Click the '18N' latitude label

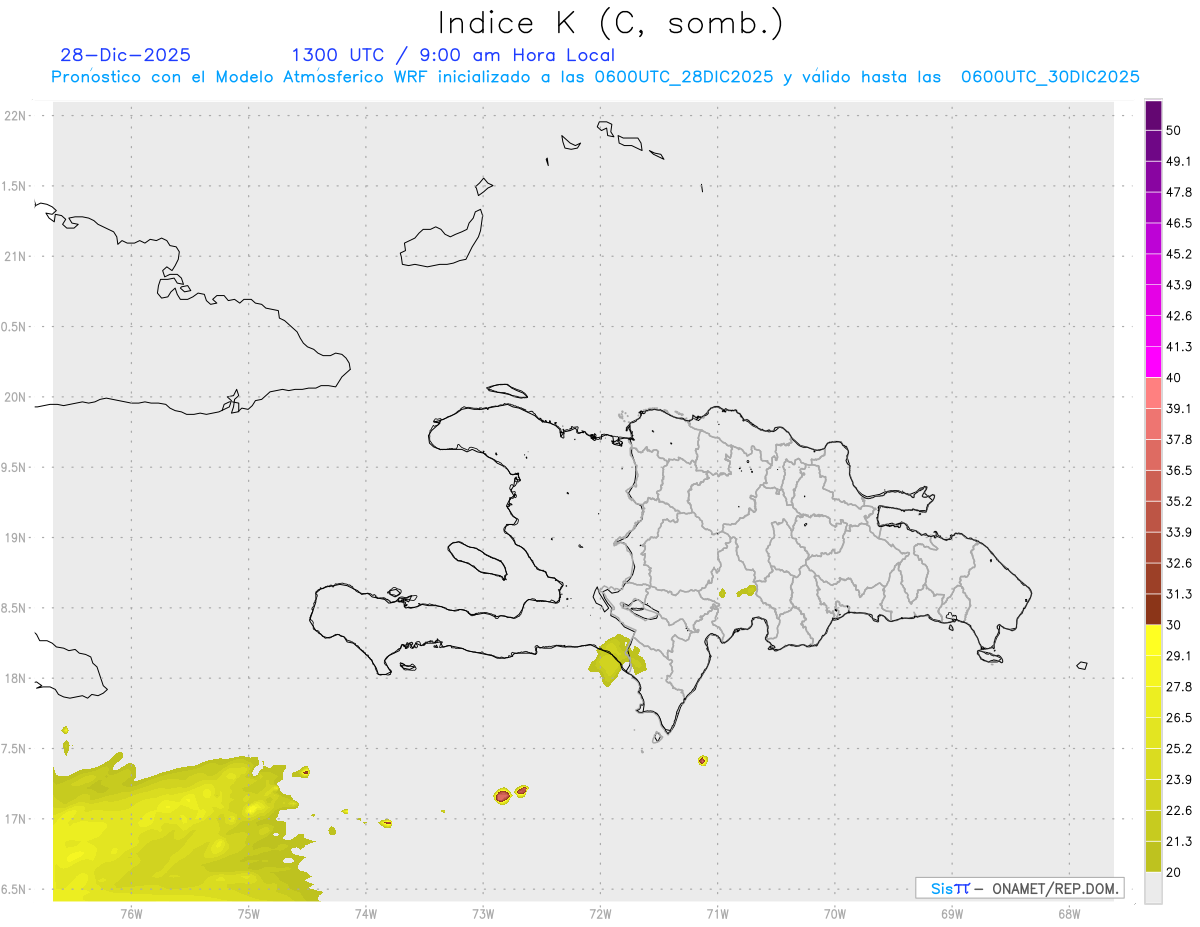(16, 678)
